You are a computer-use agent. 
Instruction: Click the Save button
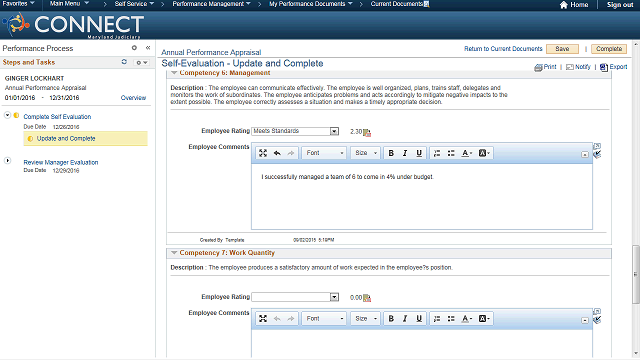click(x=562, y=49)
